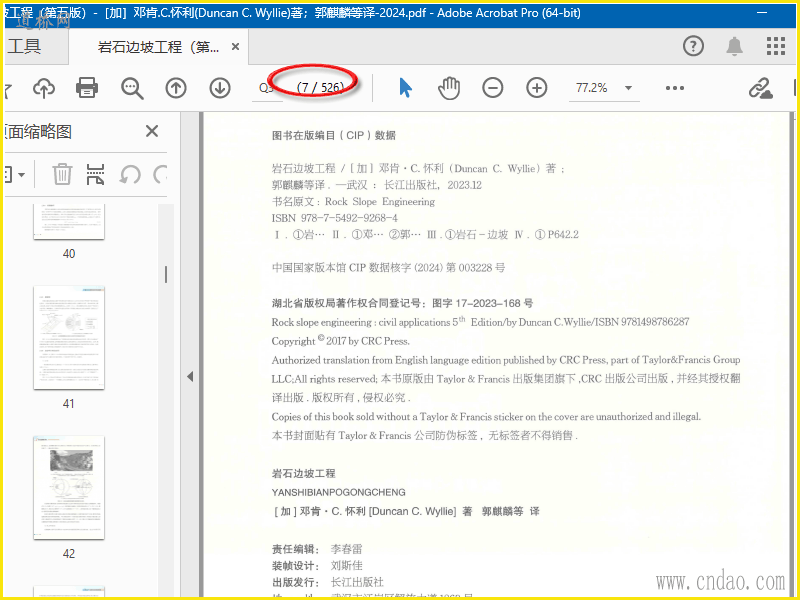800x600 pixels.
Task: Close the 岩石边坡工程 document tab
Action: (235, 47)
